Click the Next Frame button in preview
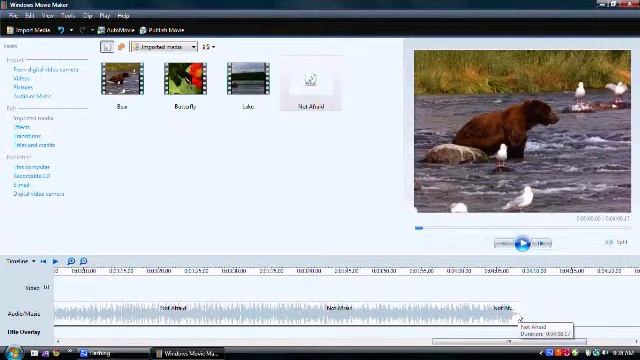The image size is (640, 360). 542,244
